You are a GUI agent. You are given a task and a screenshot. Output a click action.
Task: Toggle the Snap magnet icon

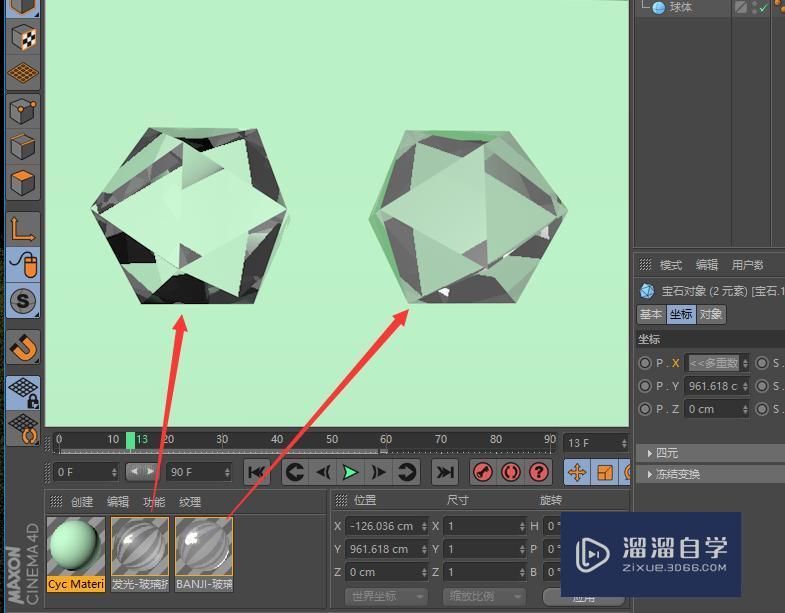(23, 347)
